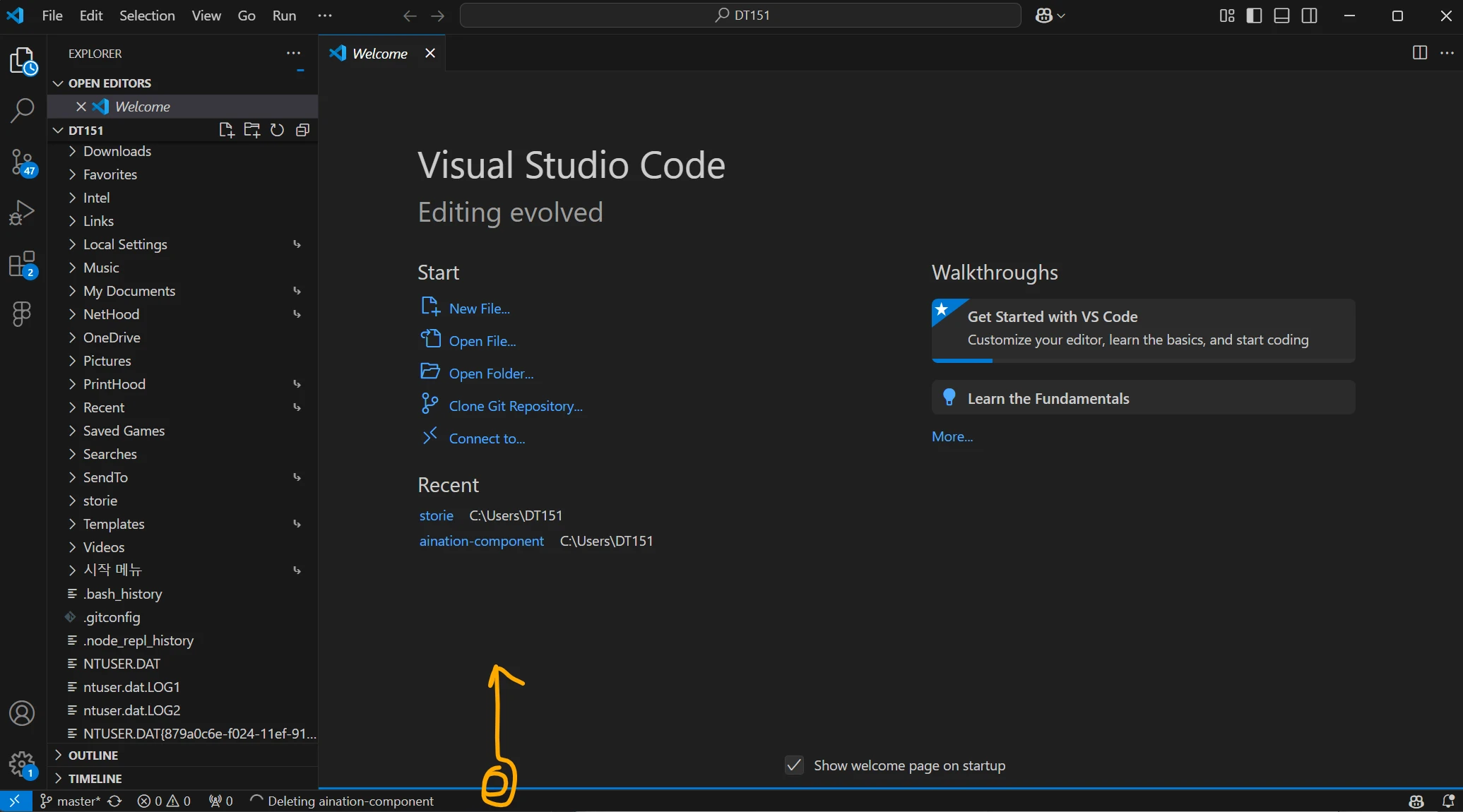Click More... under Walkthroughs

952,436
